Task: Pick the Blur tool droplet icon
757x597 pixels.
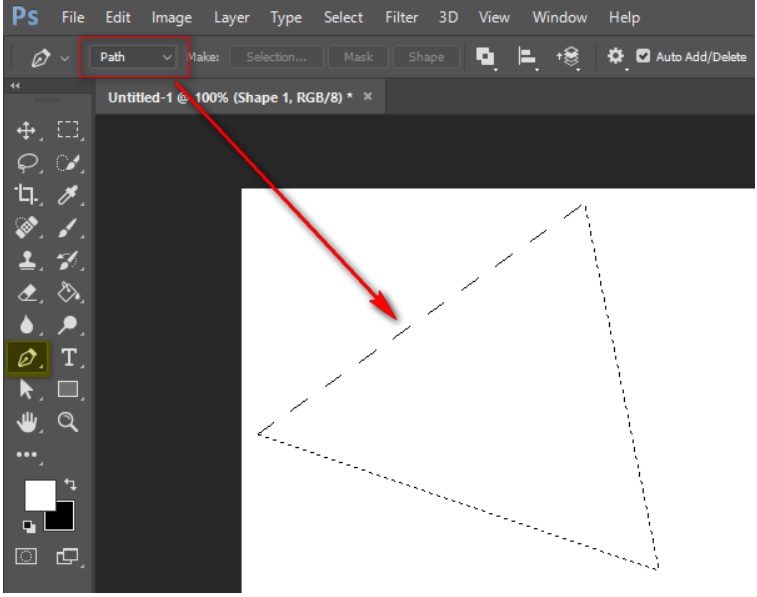Action: click(x=27, y=325)
